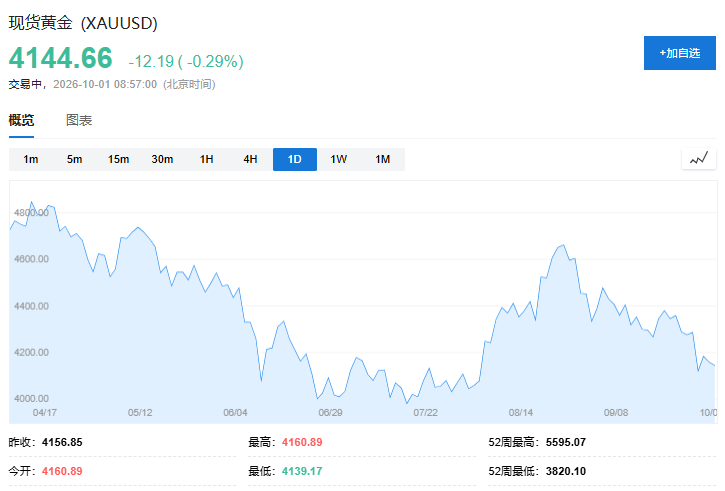
Task: Click the 04/17 date label on chart
Action: click(45, 412)
